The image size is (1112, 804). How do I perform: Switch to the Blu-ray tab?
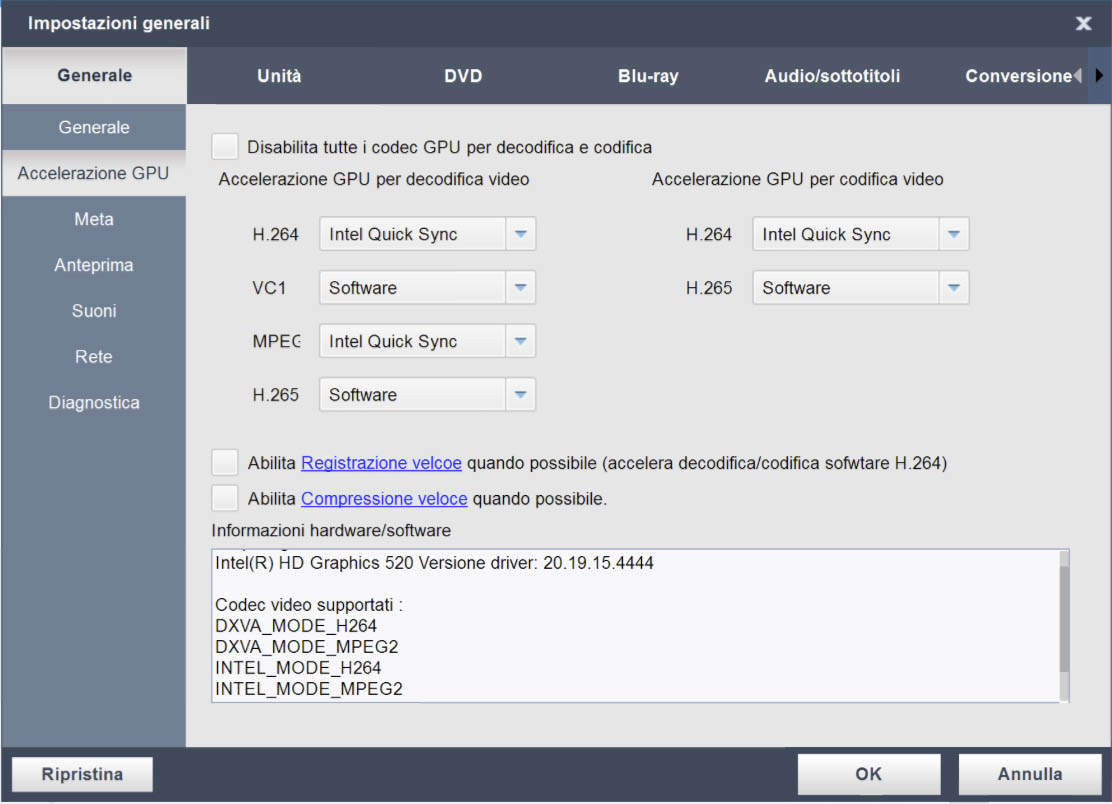648,76
